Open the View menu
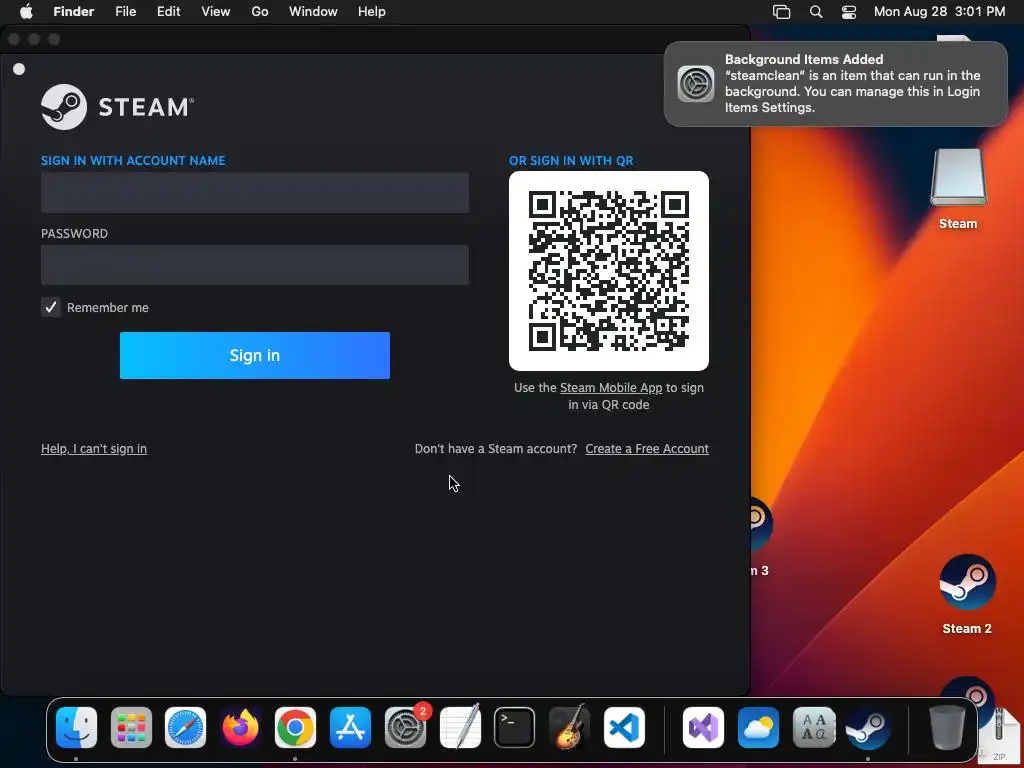 (x=216, y=12)
